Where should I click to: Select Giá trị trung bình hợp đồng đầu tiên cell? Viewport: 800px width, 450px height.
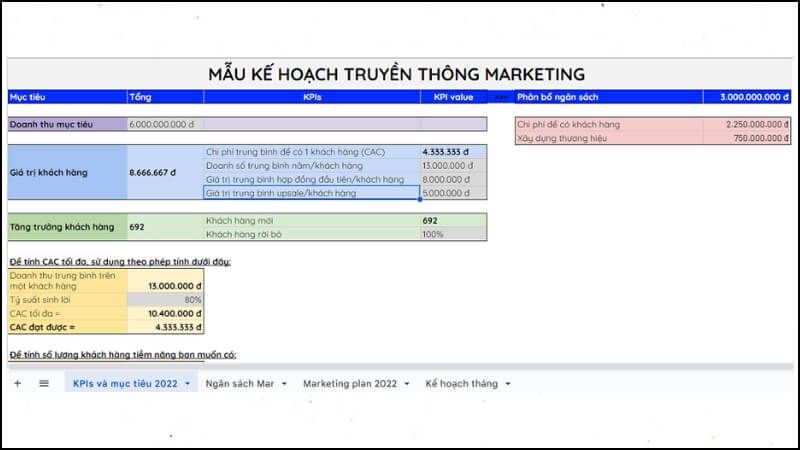coord(312,179)
